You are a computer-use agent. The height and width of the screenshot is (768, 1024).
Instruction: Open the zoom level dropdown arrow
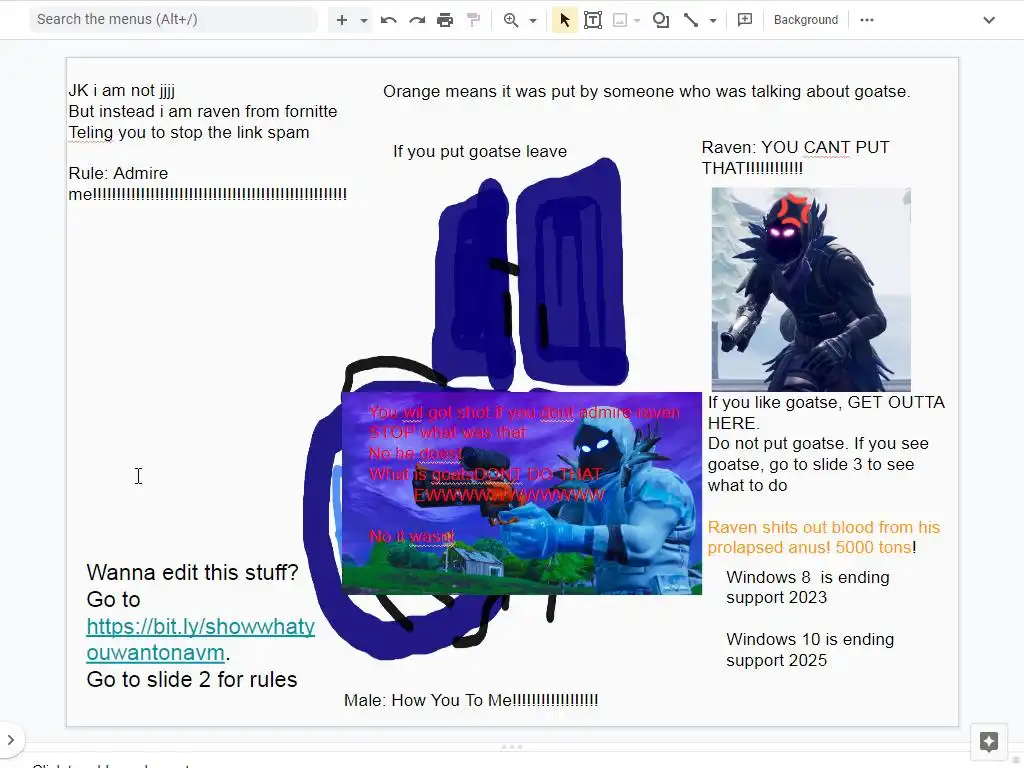click(x=533, y=20)
